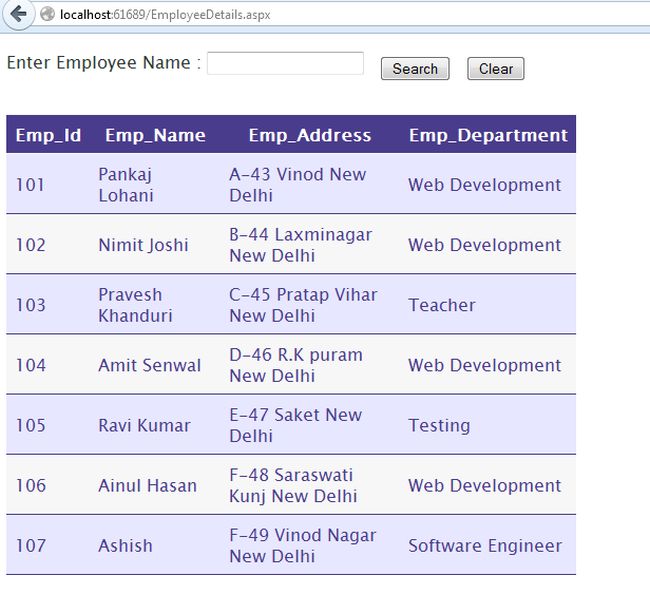Select Web Development in row 102
This screenshot has height=595, width=650.
[x=485, y=245]
